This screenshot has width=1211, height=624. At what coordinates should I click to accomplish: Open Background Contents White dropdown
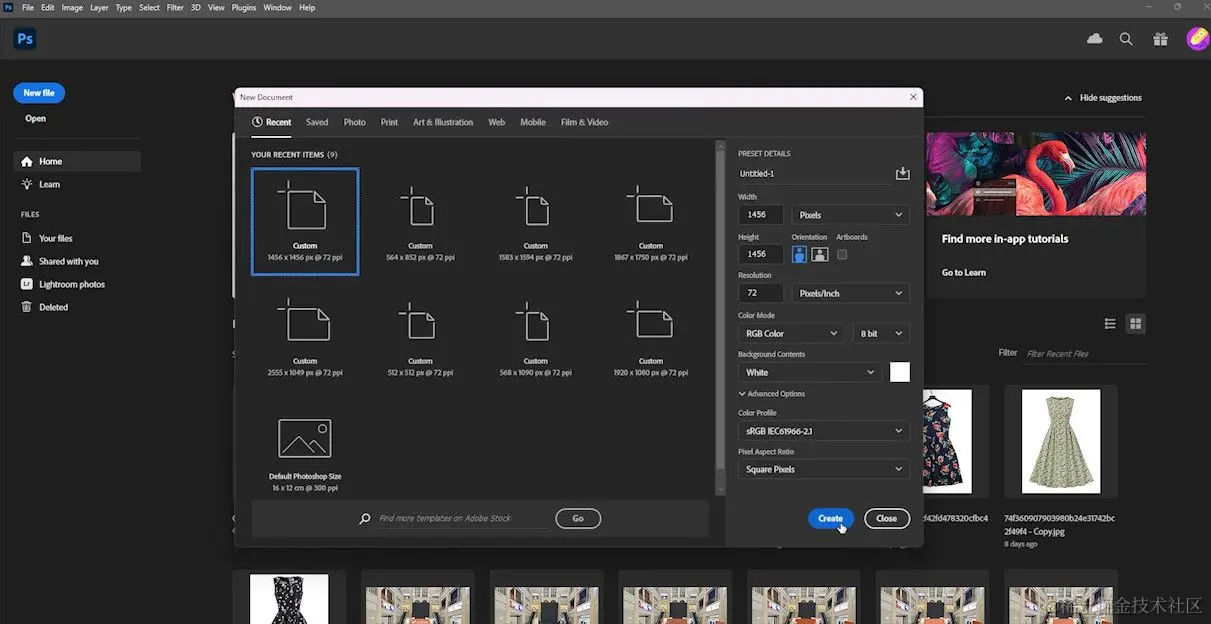808,372
